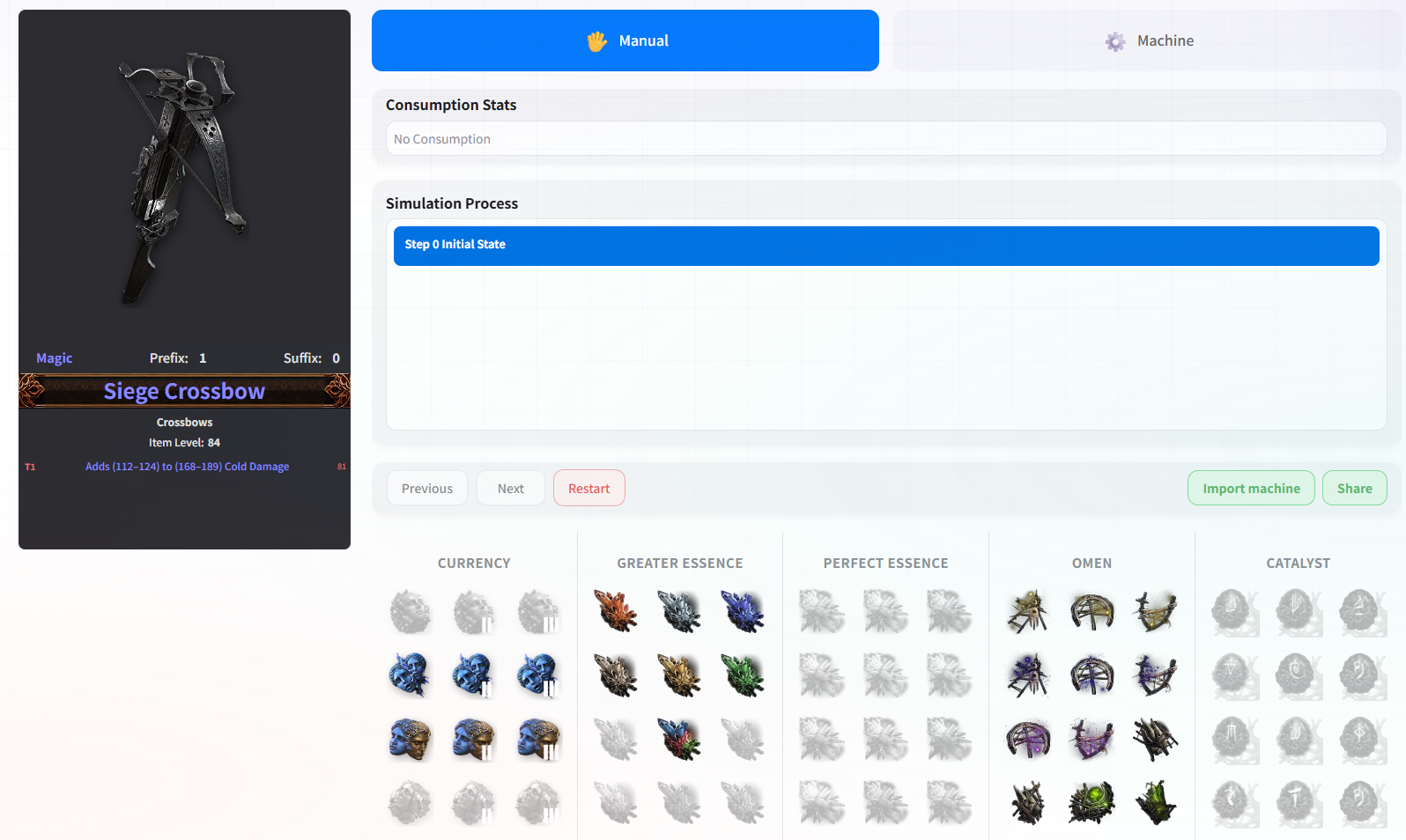
Task: Pick the silver-grey Greater Essence
Action: point(680,611)
